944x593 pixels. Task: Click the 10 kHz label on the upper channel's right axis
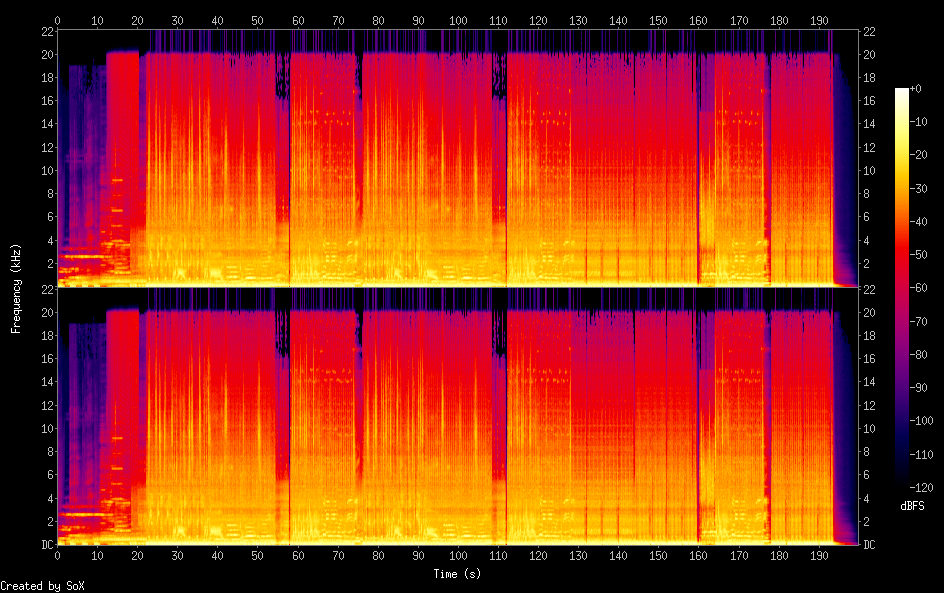[870, 170]
